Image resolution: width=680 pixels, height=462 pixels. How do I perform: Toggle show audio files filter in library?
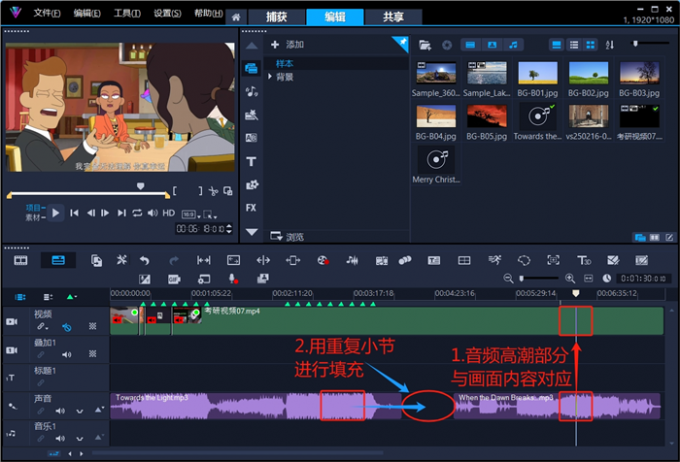click(514, 45)
